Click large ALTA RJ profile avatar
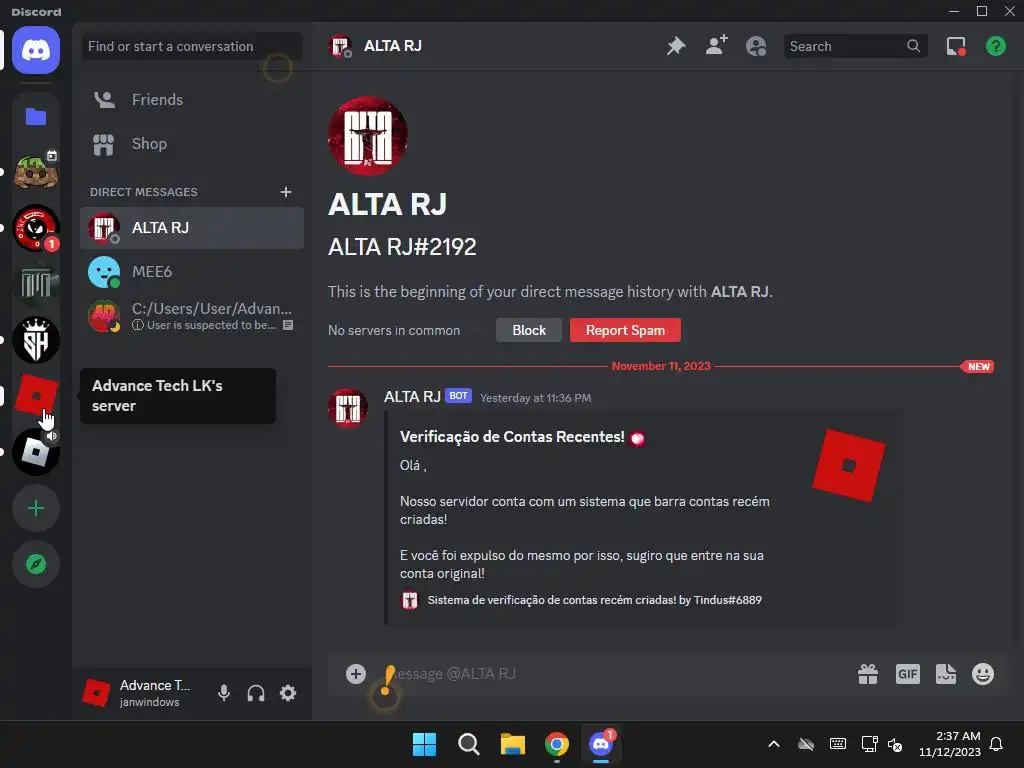 pyautogui.click(x=368, y=136)
